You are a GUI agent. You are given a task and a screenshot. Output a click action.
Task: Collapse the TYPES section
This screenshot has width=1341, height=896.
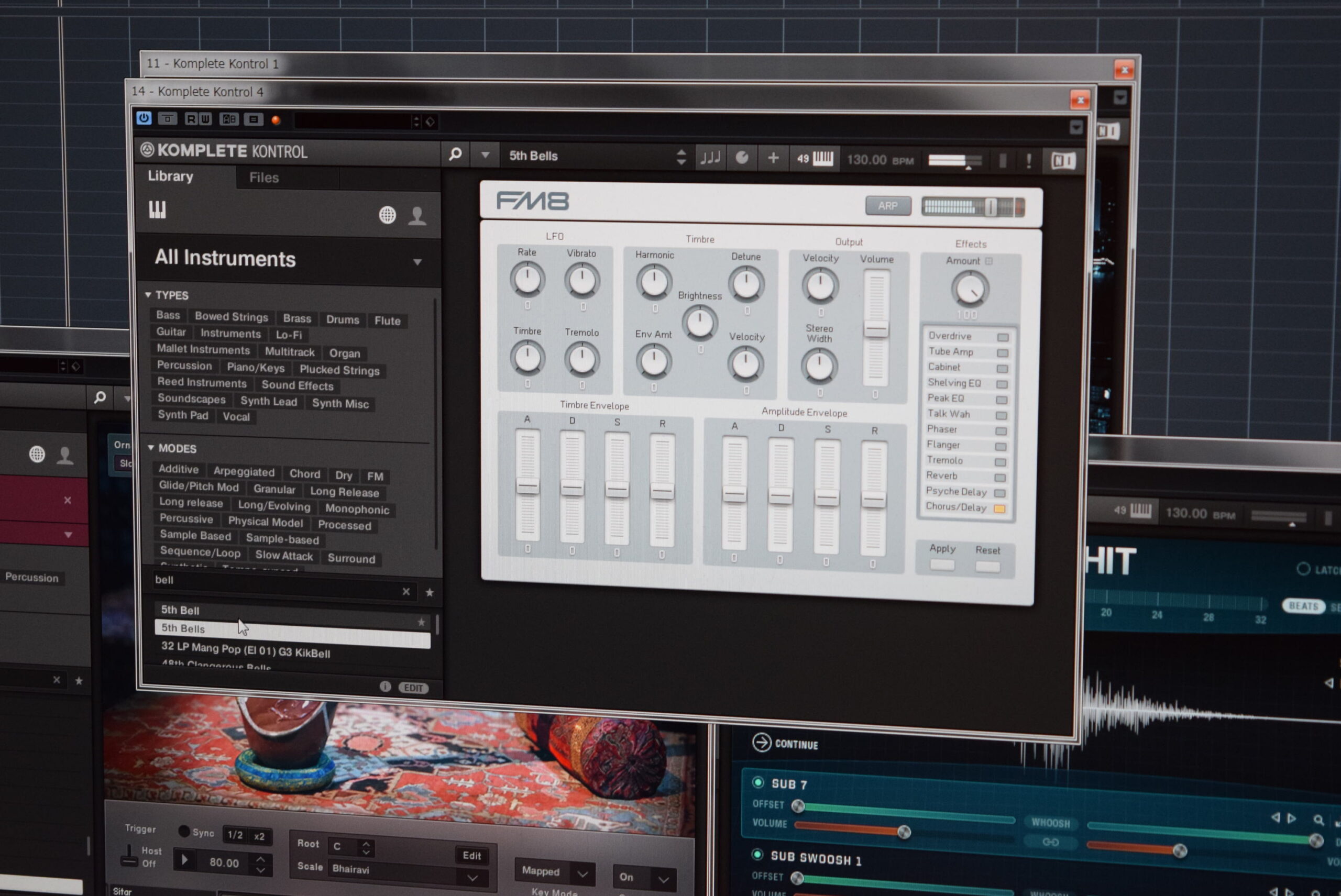click(148, 294)
